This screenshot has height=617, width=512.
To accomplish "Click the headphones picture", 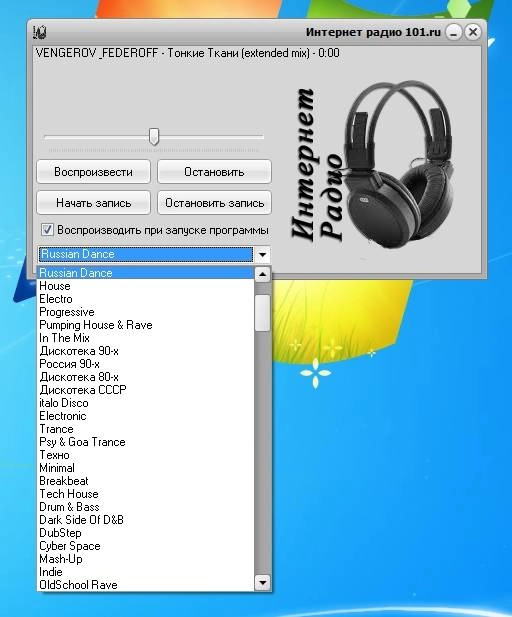I will coord(399,165).
